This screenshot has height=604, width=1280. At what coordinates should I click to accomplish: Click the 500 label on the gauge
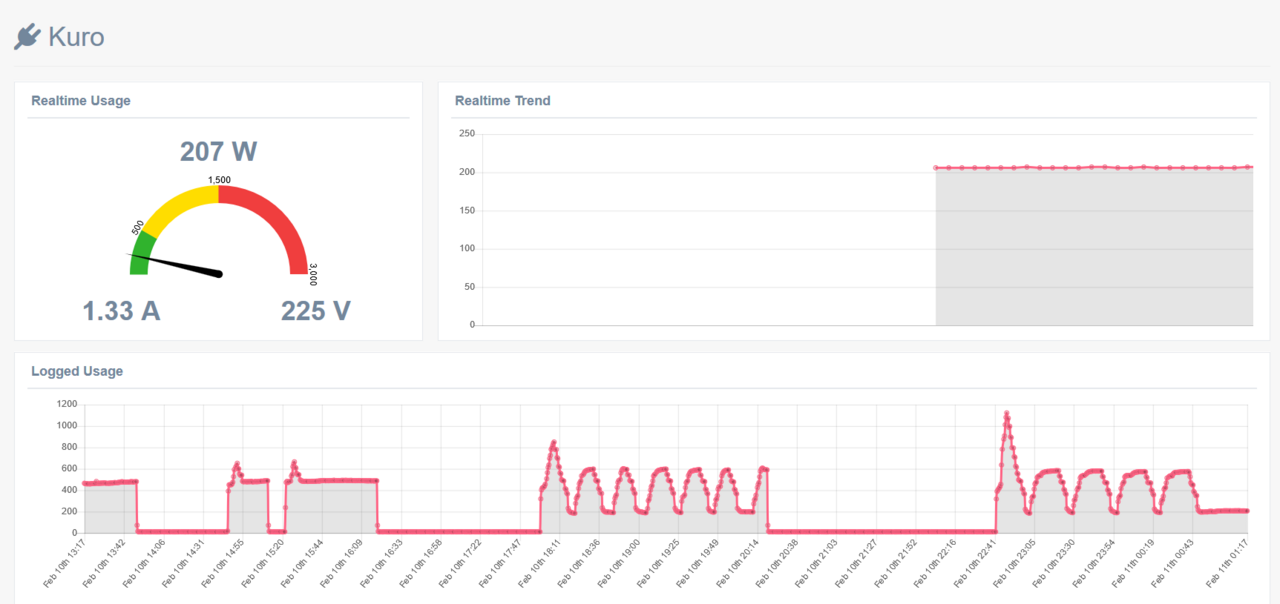click(138, 227)
